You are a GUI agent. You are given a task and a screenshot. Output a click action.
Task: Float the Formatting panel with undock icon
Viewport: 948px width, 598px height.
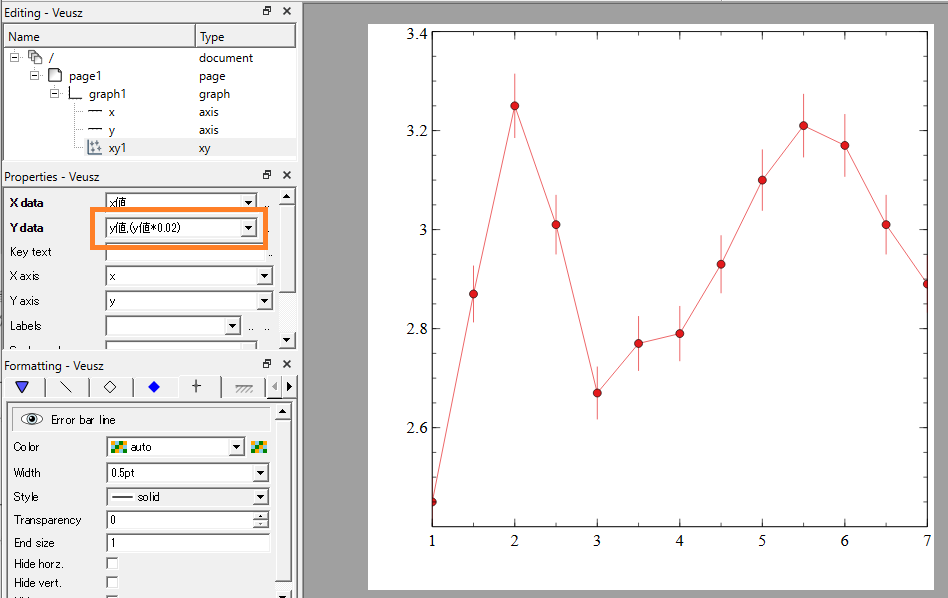tap(267, 364)
